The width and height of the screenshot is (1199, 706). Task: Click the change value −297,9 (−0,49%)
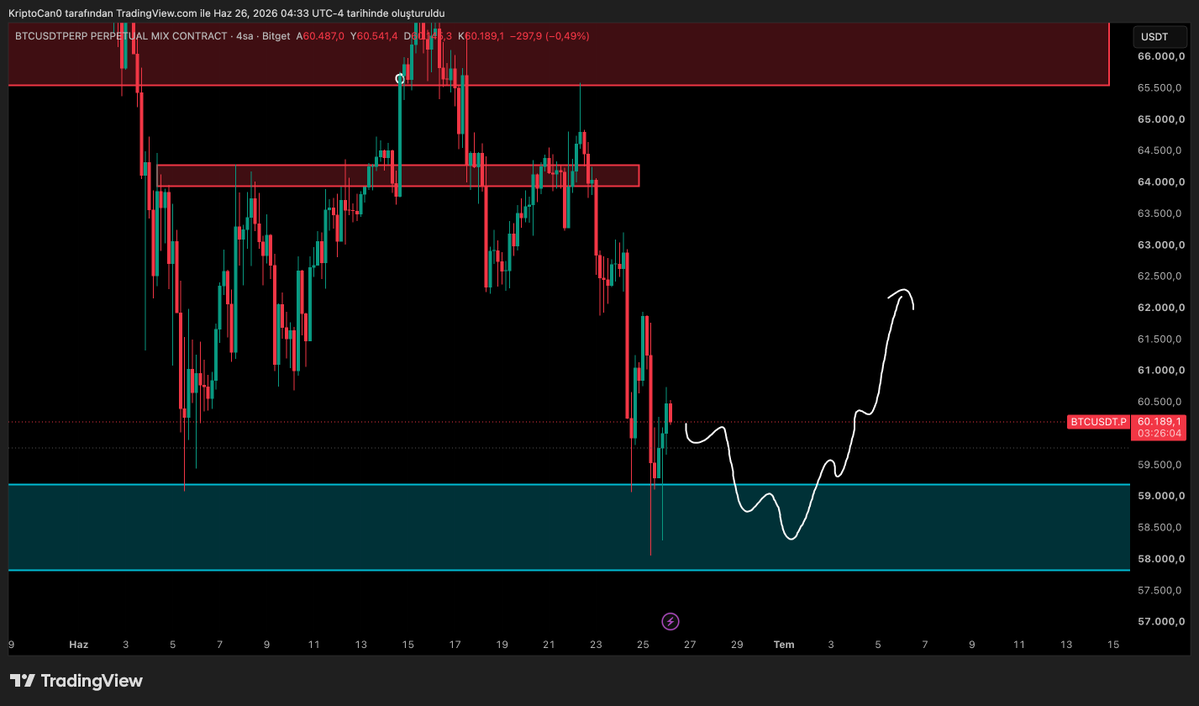point(549,36)
